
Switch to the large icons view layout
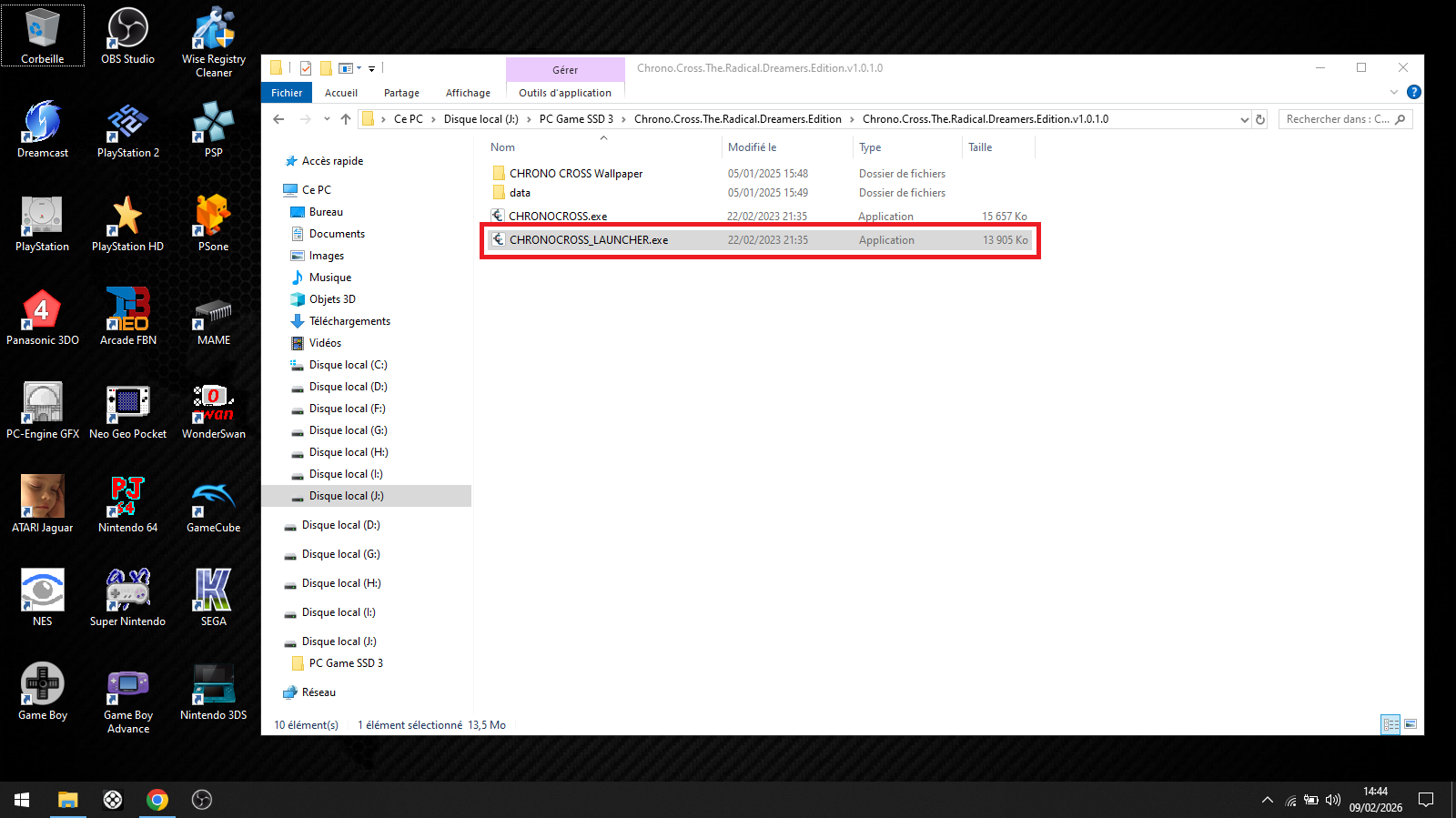point(1410,724)
